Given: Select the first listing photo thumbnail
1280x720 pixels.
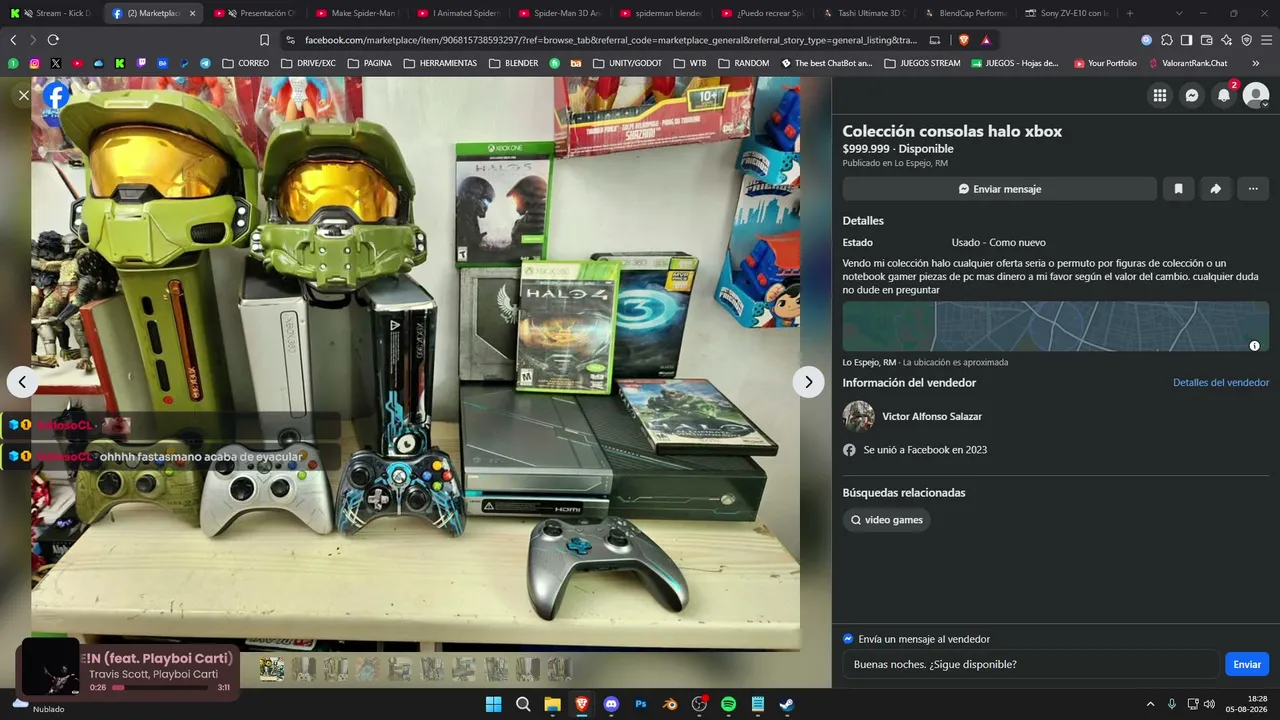Looking at the screenshot, I should pos(271,668).
